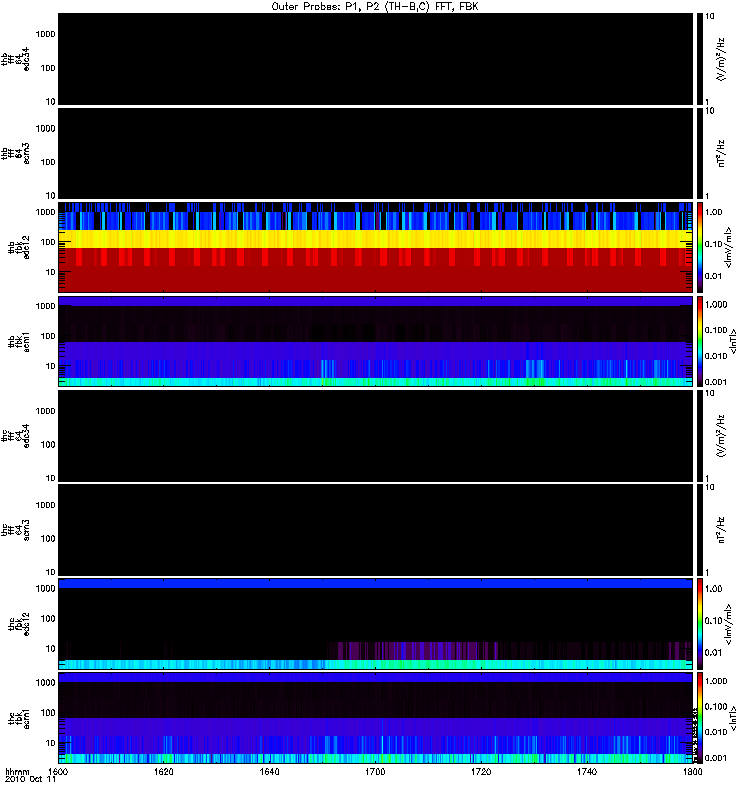Click the thc fbk edc12 rainbow color bar
750x800 pixels.
700,624
